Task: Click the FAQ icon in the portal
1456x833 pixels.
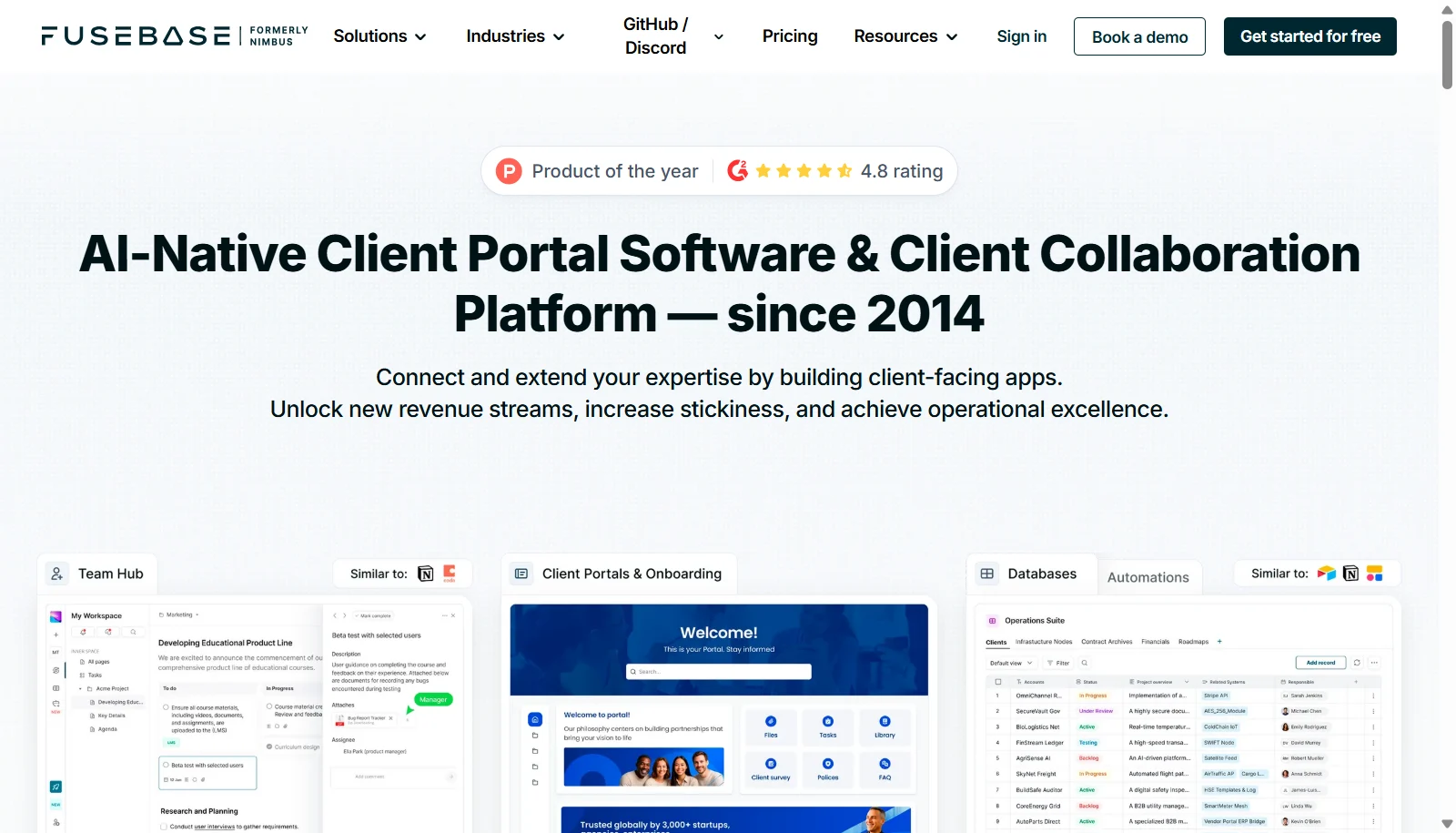Action: (885, 764)
